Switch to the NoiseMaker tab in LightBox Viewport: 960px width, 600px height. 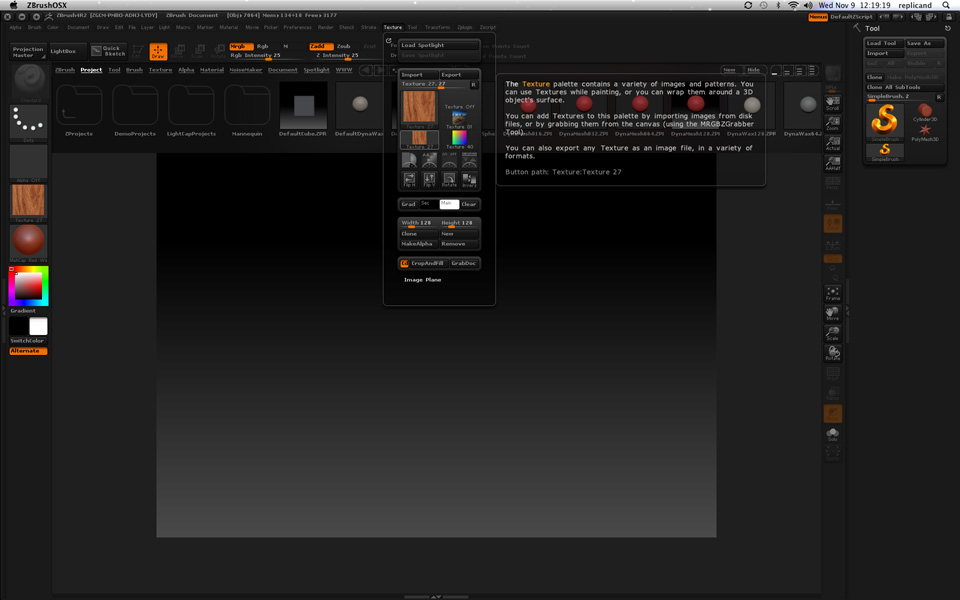246,70
